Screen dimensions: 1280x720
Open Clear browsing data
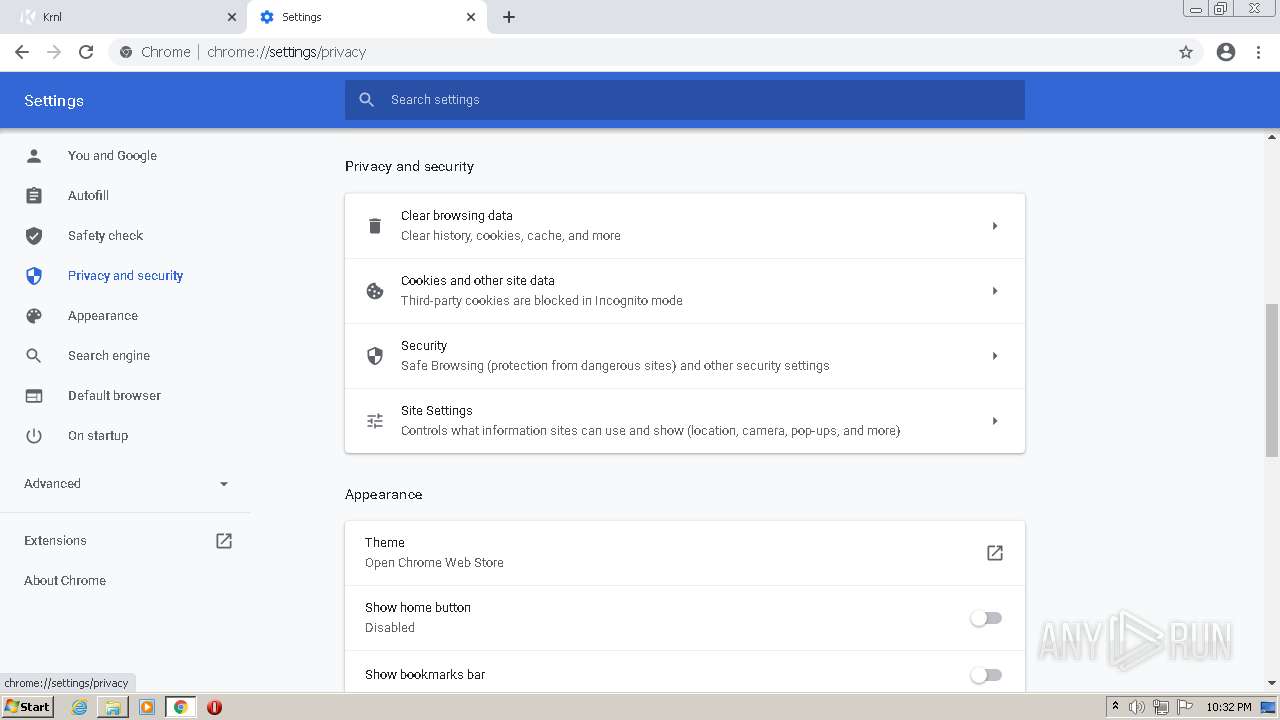pos(685,226)
